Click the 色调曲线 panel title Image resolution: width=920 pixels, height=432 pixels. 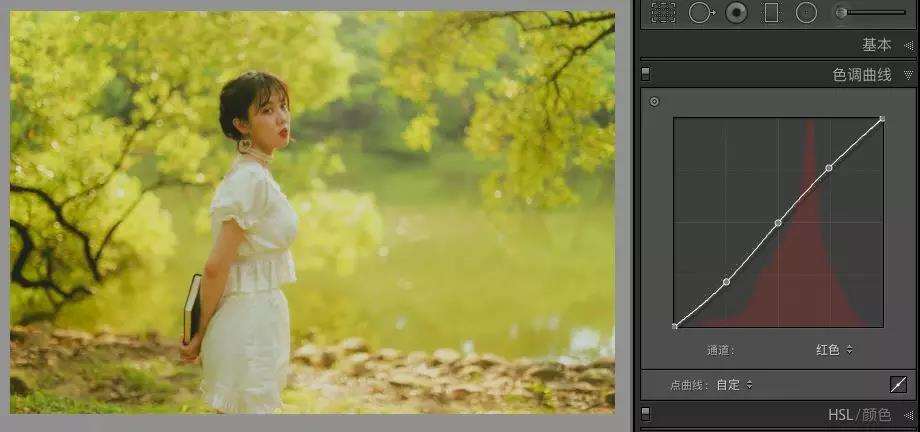(x=861, y=75)
